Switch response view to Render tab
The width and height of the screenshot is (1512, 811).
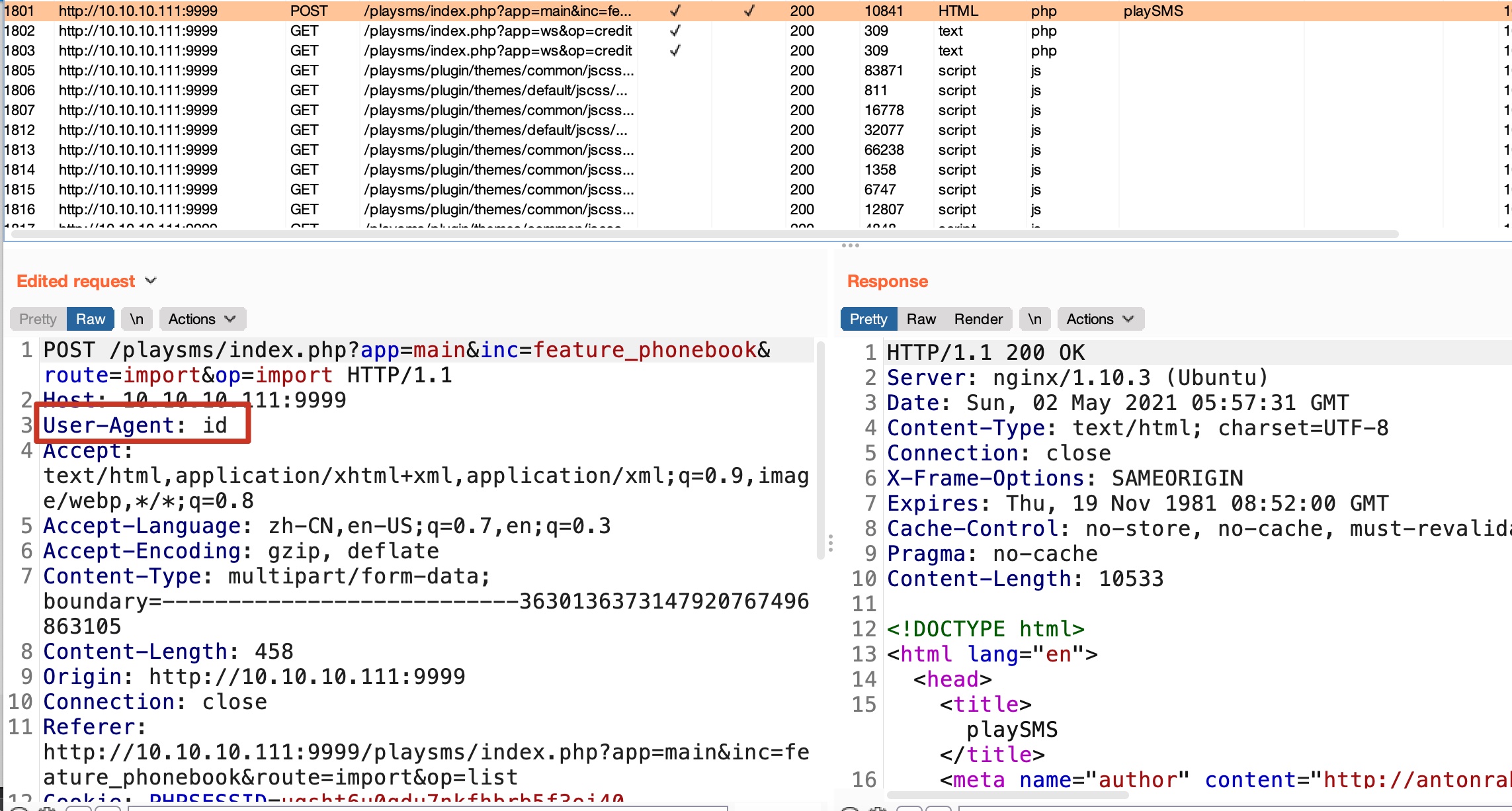point(978,319)
